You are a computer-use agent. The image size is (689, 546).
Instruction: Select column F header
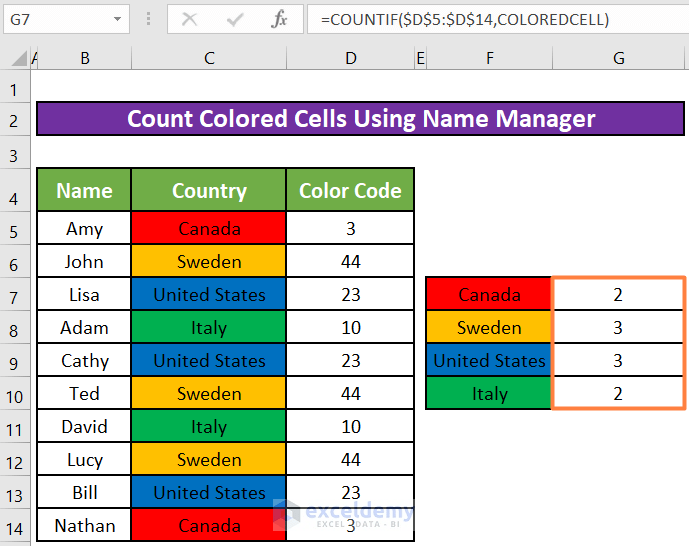tap(490, 58)
